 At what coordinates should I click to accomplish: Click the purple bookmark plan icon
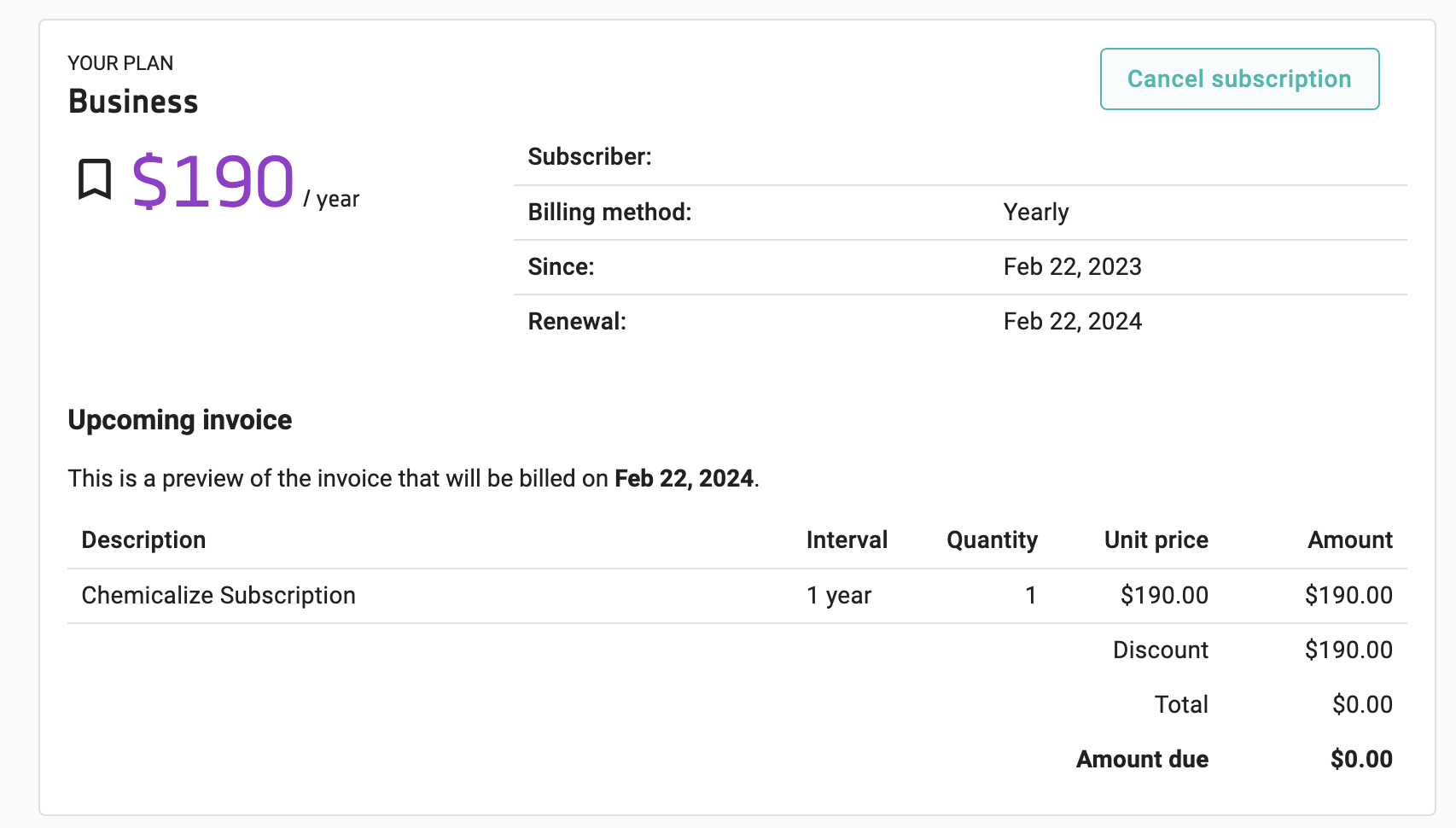[x=94, y=179]
